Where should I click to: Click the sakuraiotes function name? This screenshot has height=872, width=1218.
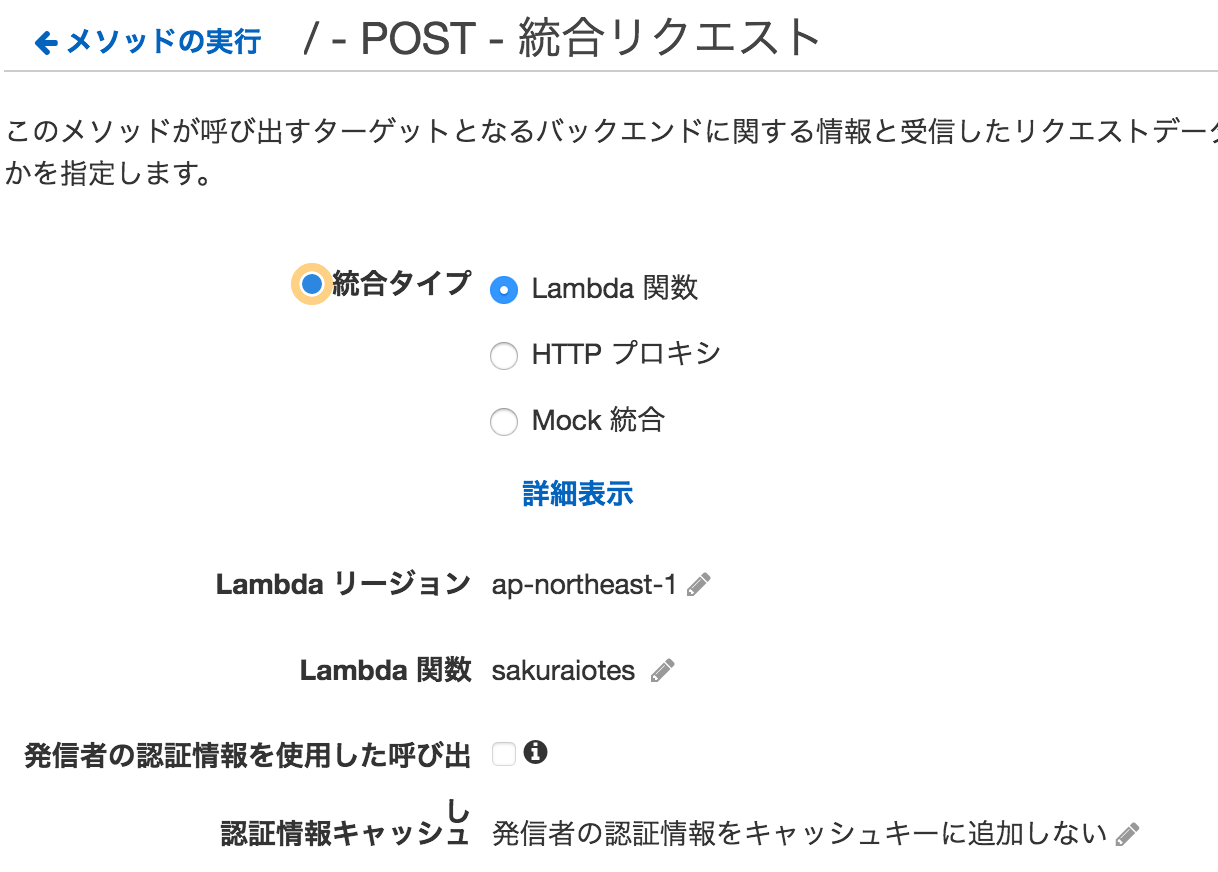tap(563, 671)
